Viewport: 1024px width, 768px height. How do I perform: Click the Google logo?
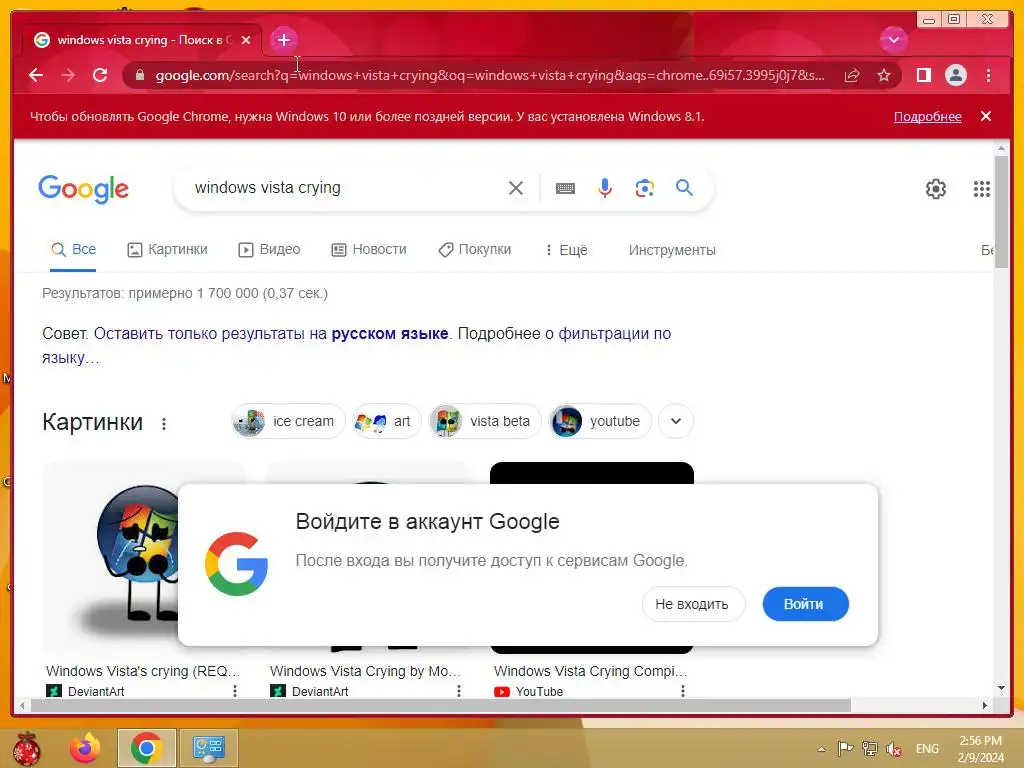tap(84, 189)
